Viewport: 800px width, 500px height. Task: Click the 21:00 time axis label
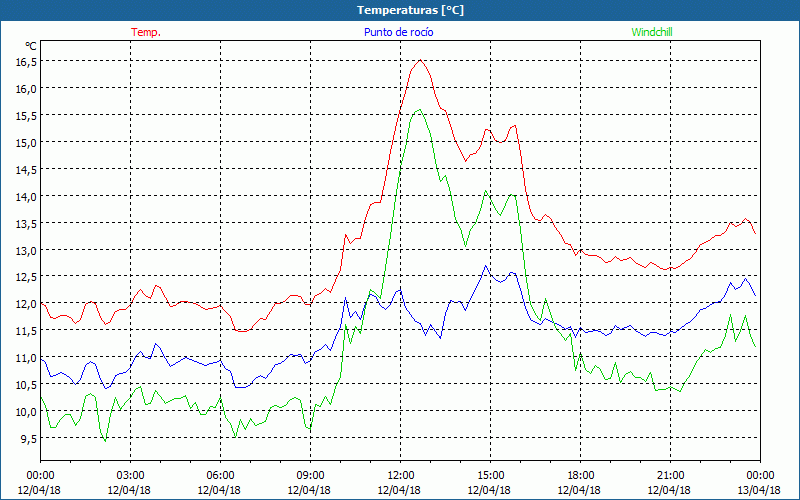tap(670, 475)
